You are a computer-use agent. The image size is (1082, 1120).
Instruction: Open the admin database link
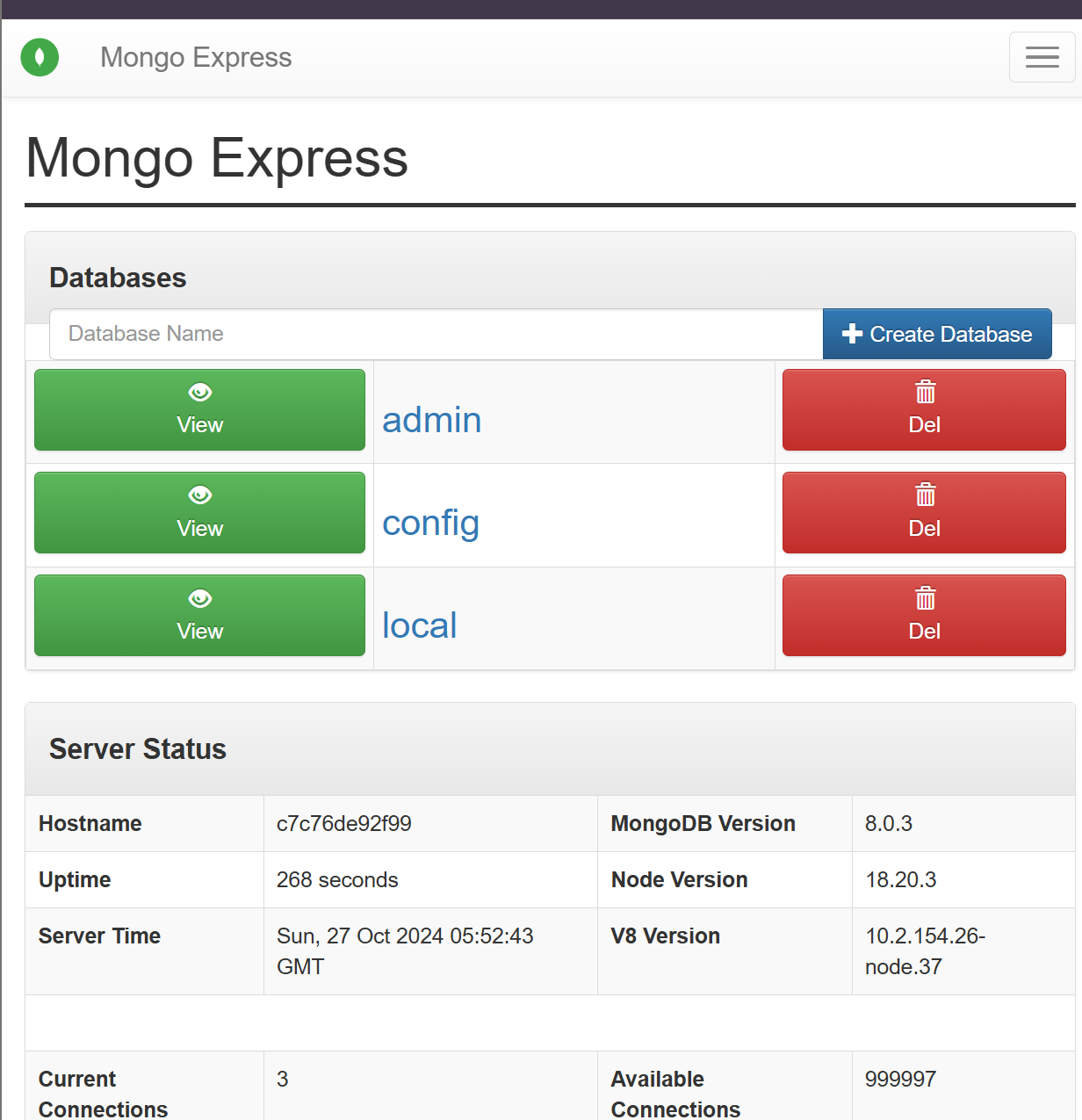click(431, 420)
